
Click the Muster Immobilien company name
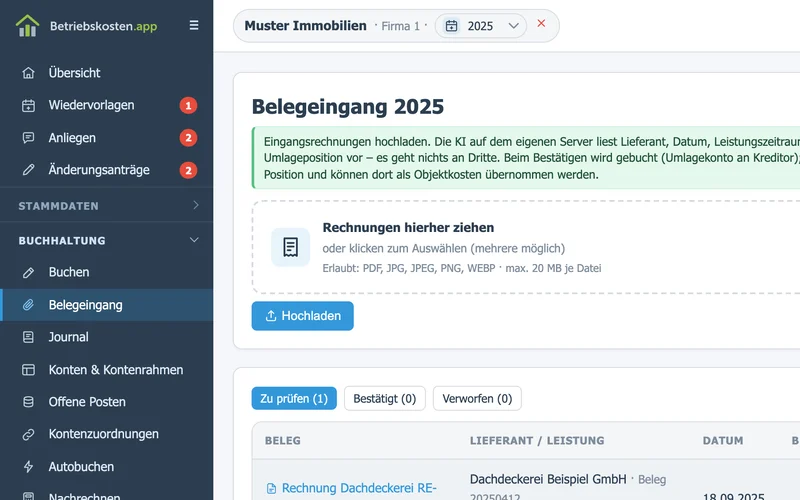305,26
